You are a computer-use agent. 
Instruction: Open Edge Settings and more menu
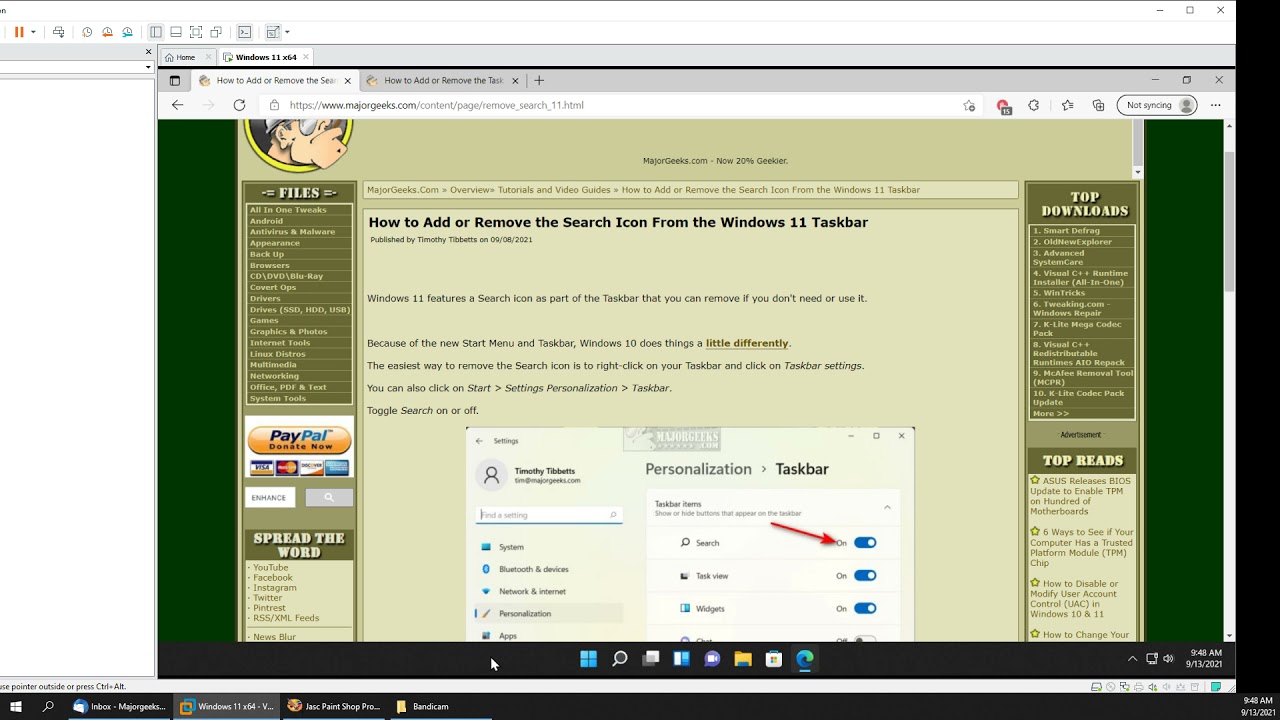pyautogui.click(x=1216, y=105)
